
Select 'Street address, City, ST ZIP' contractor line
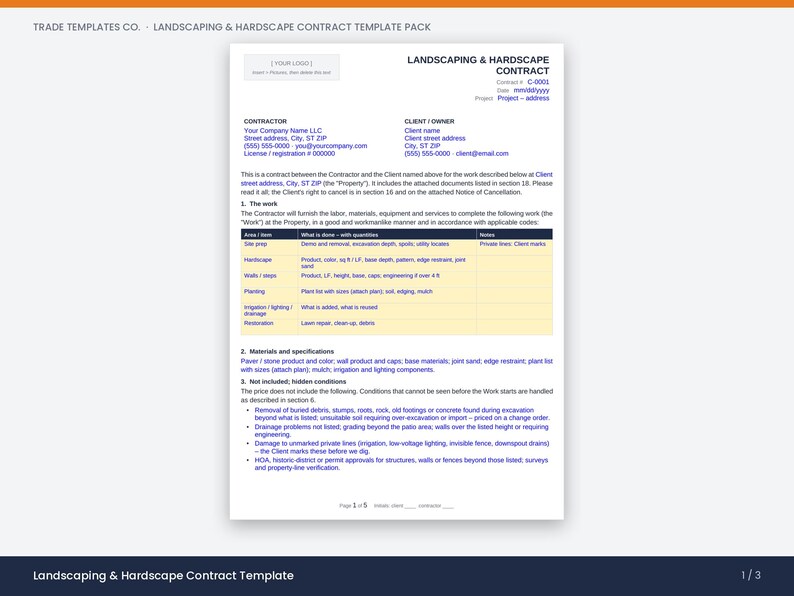pyautogui.click(x=285, y=138)
